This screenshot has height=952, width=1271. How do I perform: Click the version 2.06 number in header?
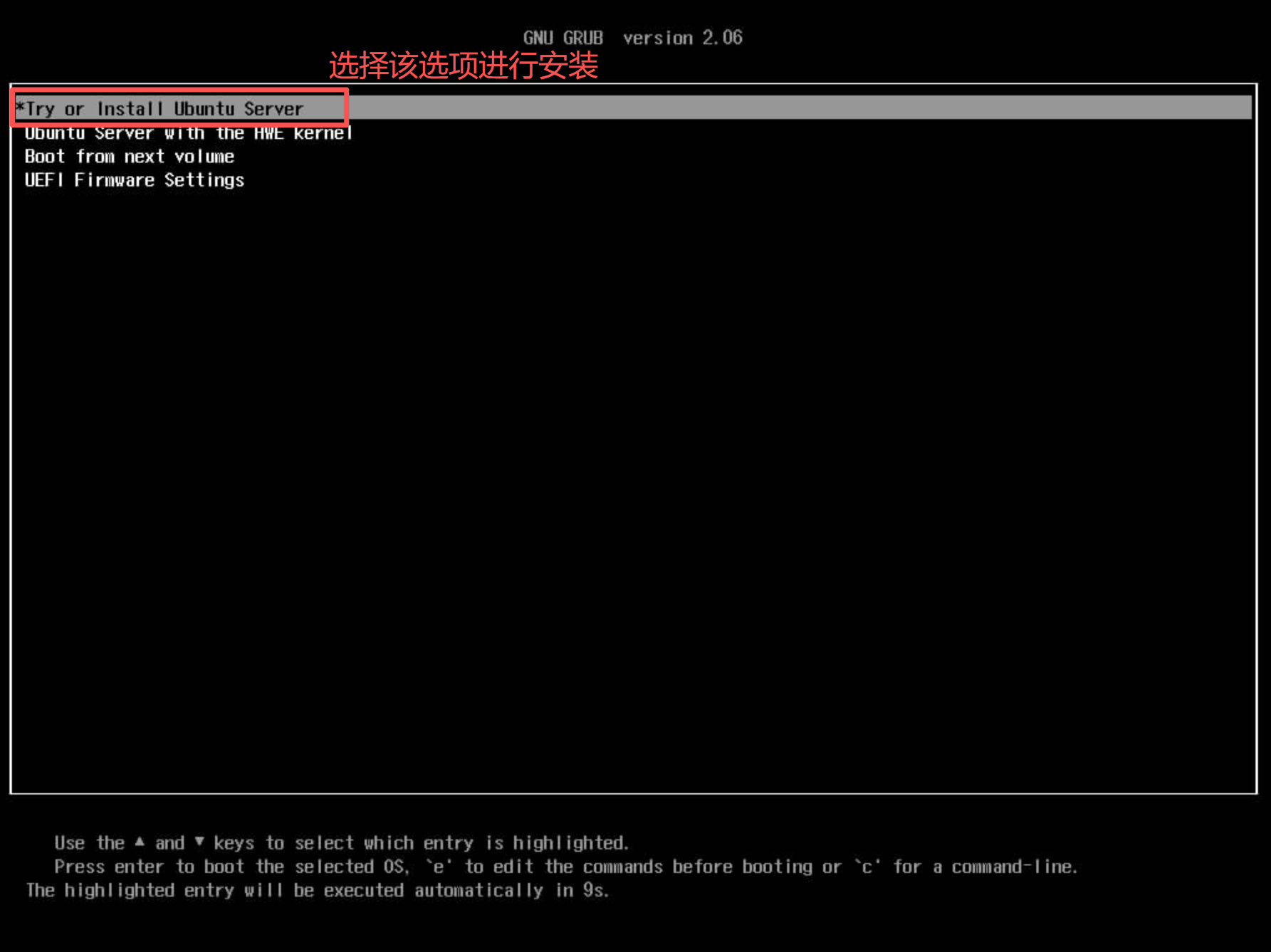click(x=722, y=38)
